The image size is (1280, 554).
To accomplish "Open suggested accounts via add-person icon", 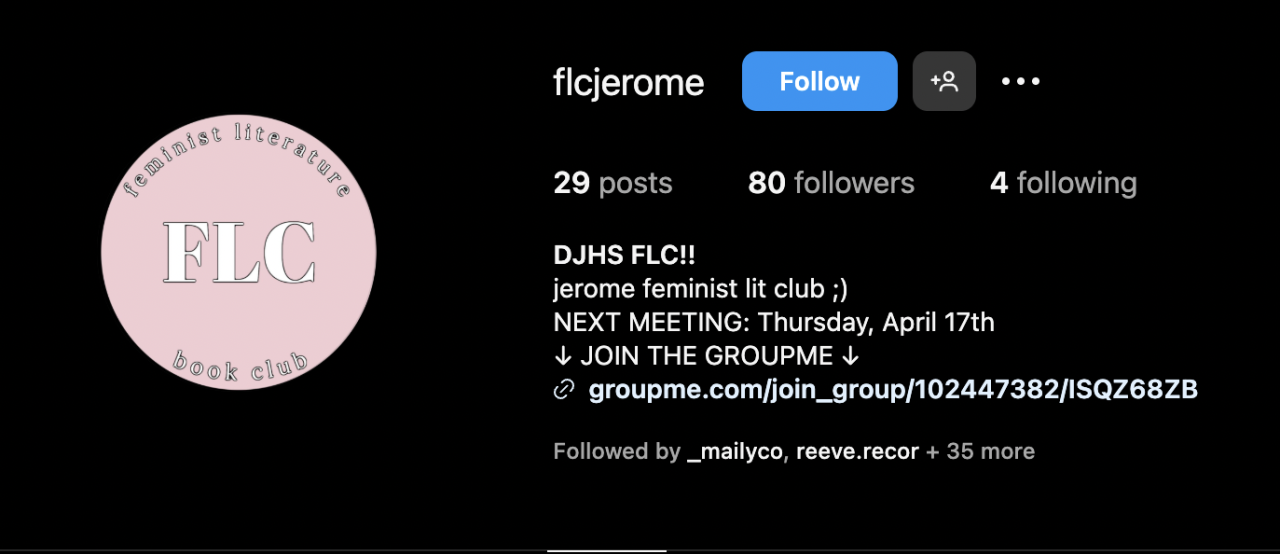I will point(944,81).
